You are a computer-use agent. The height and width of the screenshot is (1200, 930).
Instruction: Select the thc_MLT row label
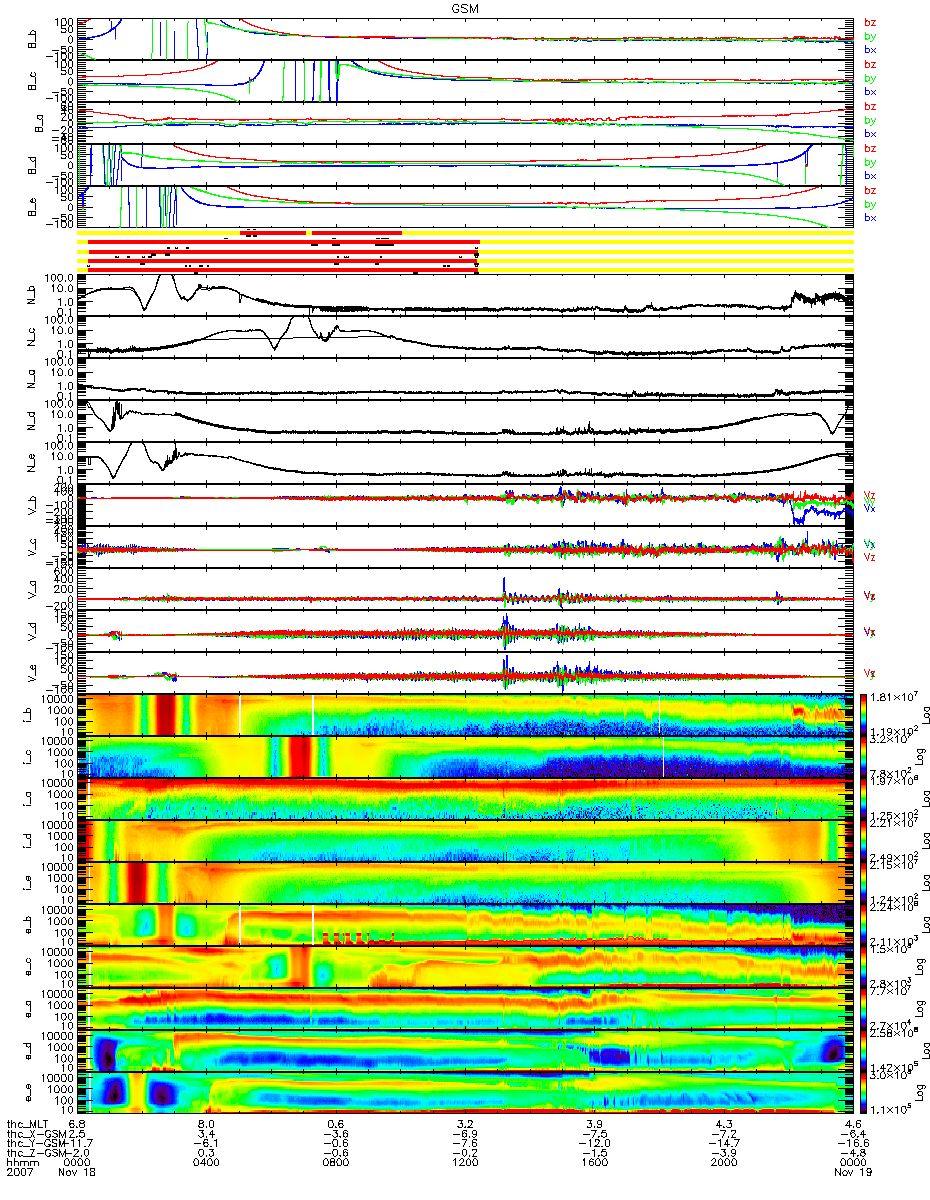pyautogui.click(x=29, y=1123)
